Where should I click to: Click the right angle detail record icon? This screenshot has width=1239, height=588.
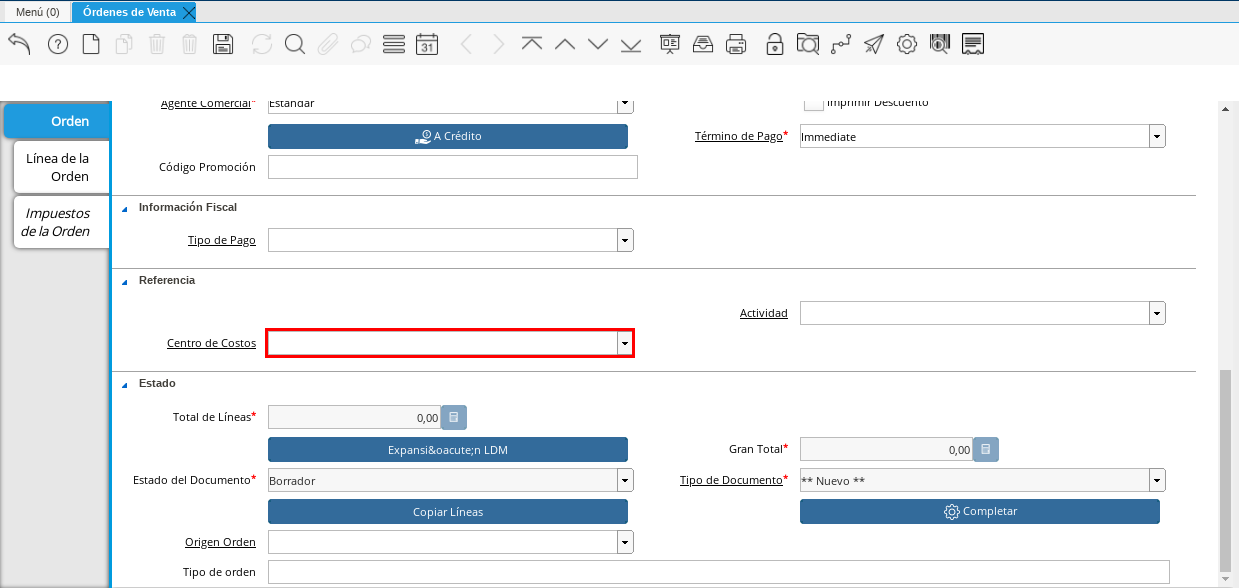[499, 44]
